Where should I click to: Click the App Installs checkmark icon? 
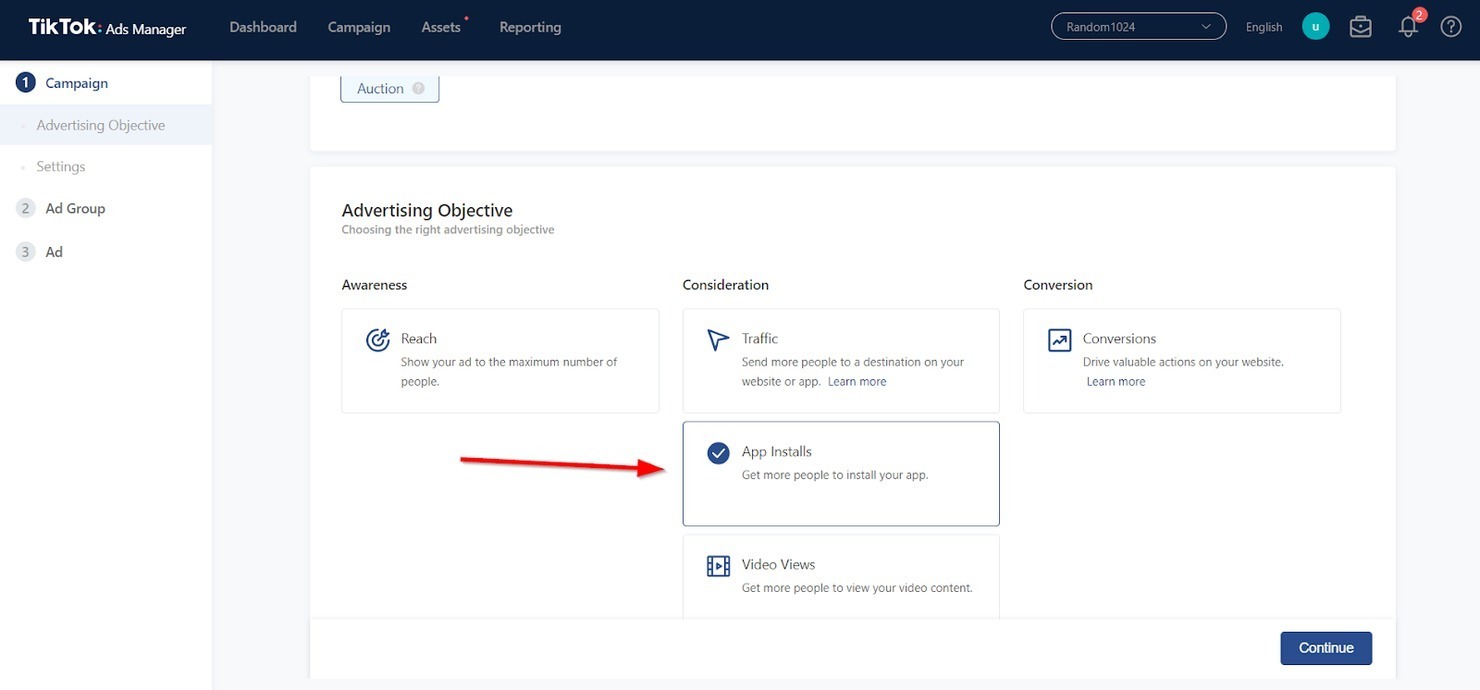pyautogui.click(x=718, y=453)
